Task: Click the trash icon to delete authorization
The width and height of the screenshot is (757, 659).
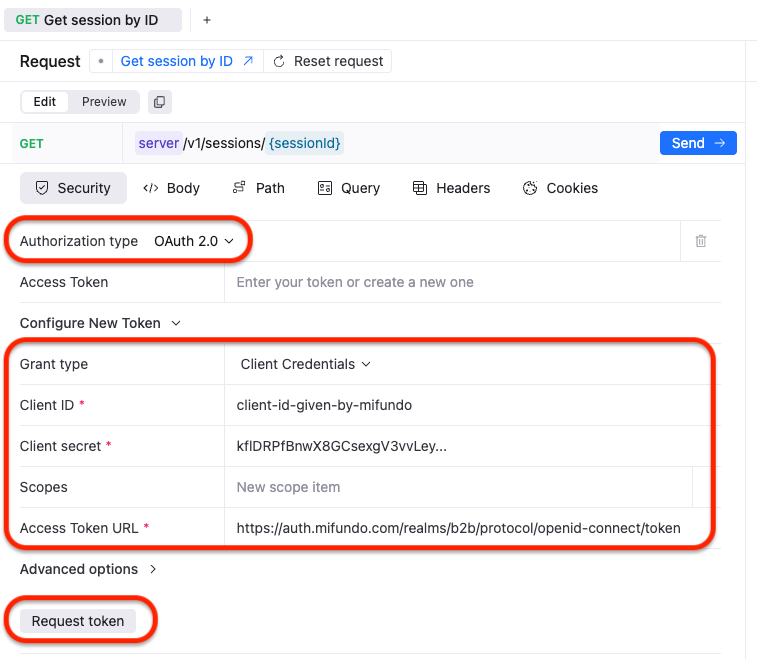Action: tap(701, 241)
